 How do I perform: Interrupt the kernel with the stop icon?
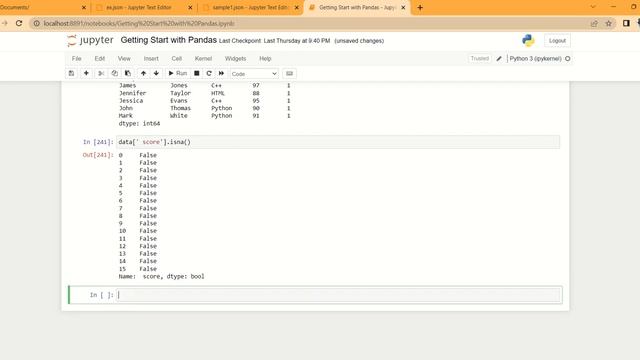coord(197,73)
